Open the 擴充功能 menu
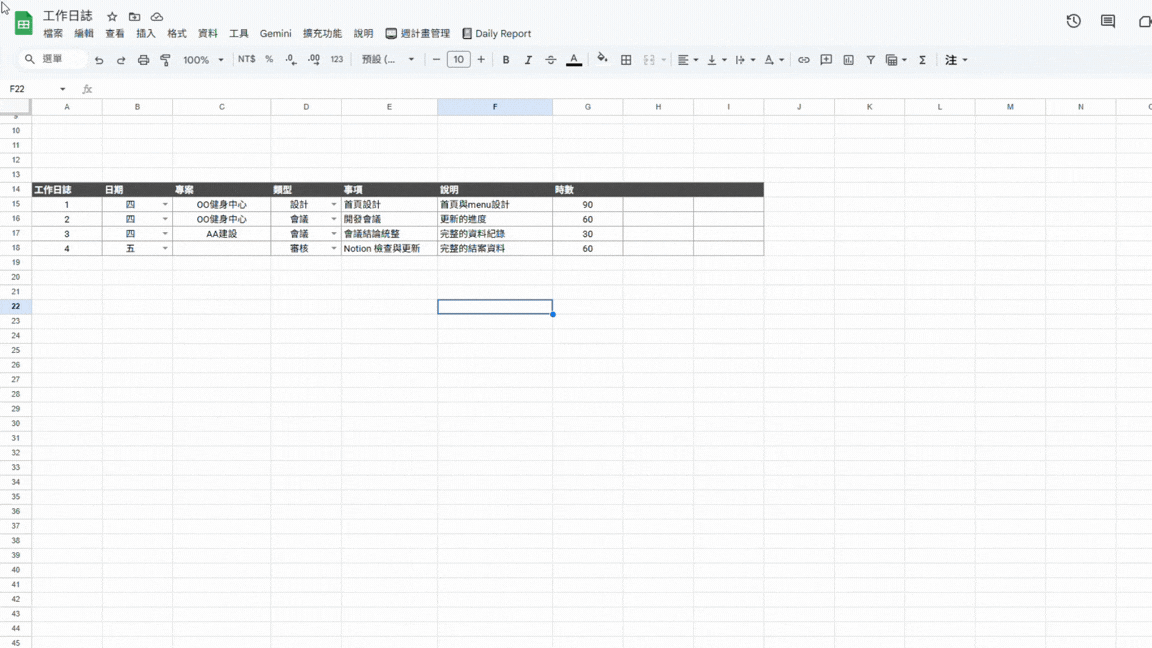 [322, 34]
